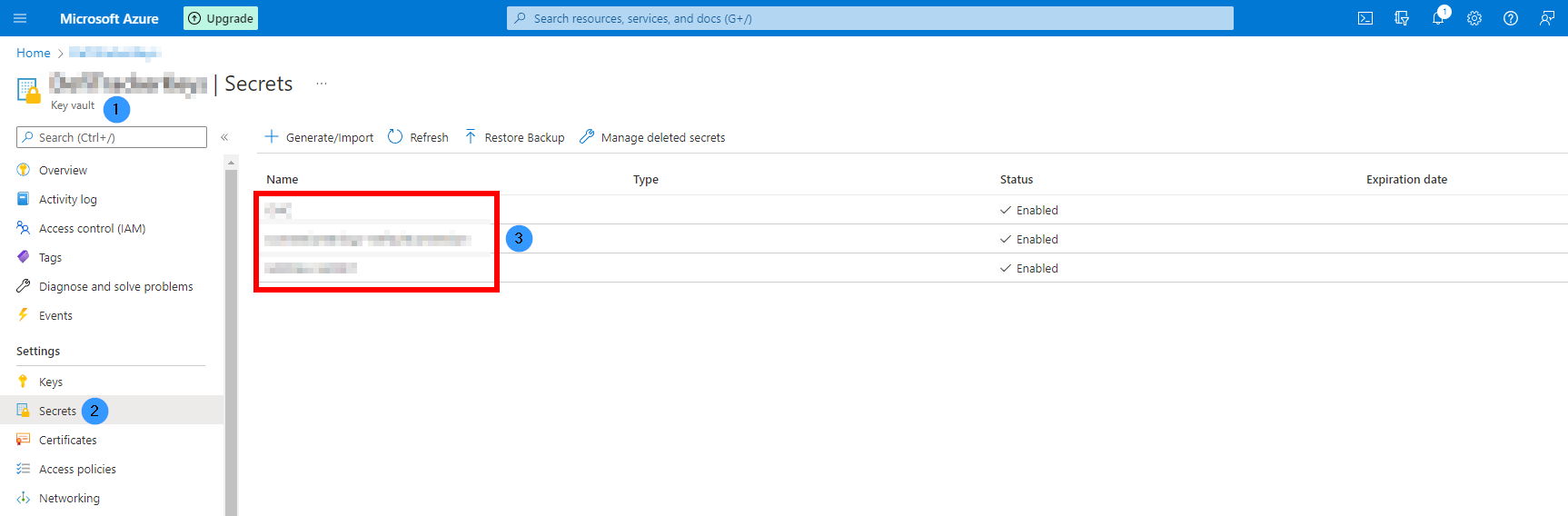Click the Activity log icon

24,199
